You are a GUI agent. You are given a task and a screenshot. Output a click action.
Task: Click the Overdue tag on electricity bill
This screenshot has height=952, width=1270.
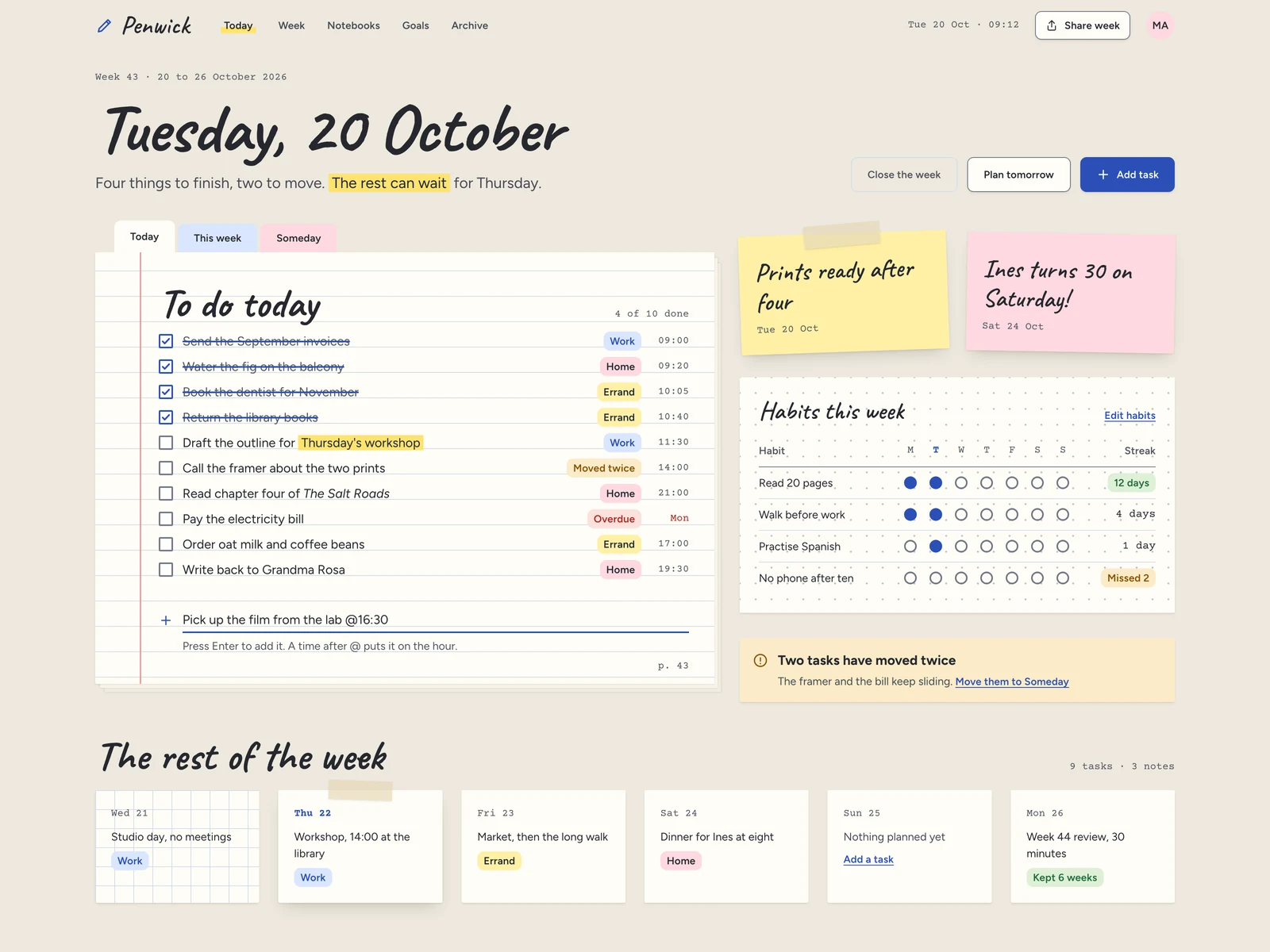click(x=614, y=519)
